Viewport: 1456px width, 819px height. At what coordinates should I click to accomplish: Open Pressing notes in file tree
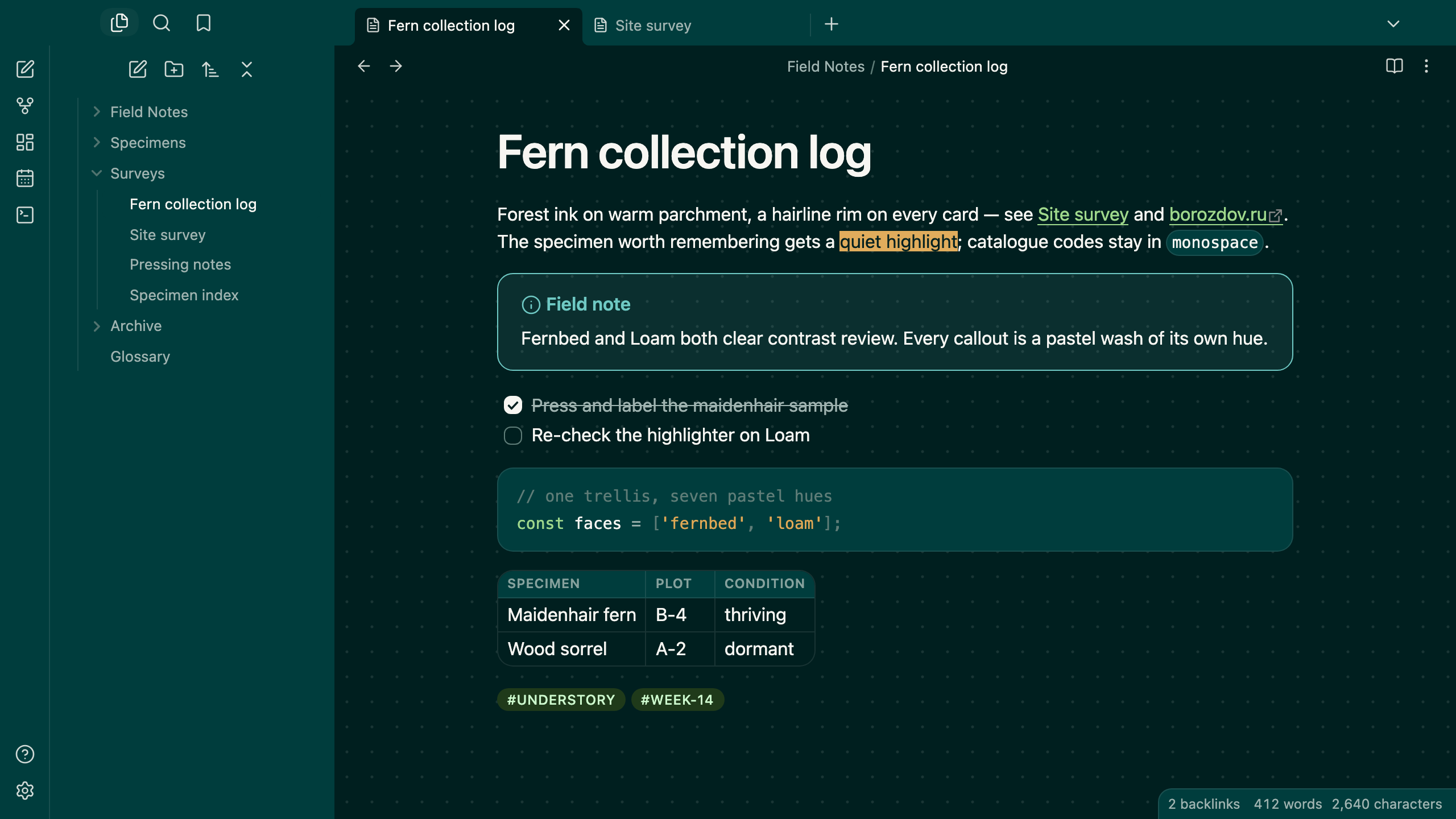pyautogui.click(x=180, y=264)
